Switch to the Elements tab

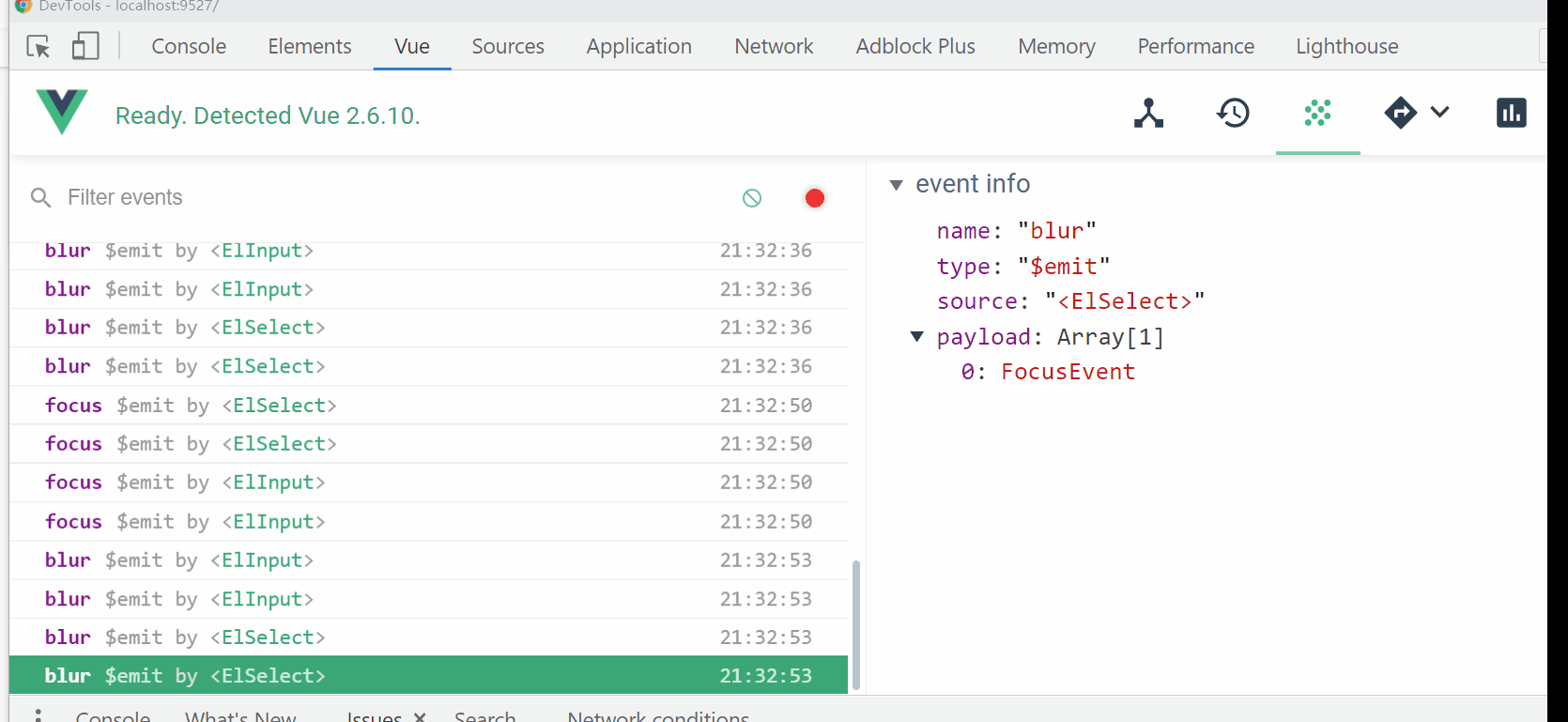(x=310, y=46)
